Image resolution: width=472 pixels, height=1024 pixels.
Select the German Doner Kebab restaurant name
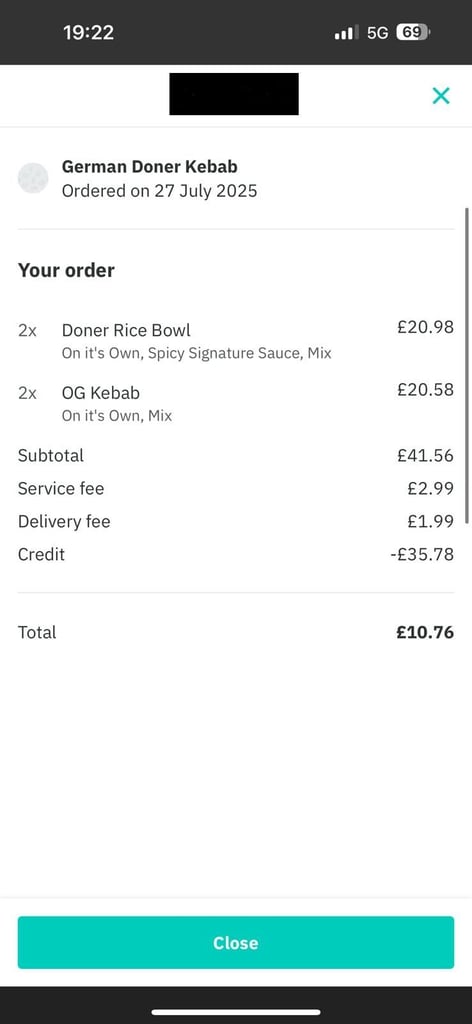(149, 167)
